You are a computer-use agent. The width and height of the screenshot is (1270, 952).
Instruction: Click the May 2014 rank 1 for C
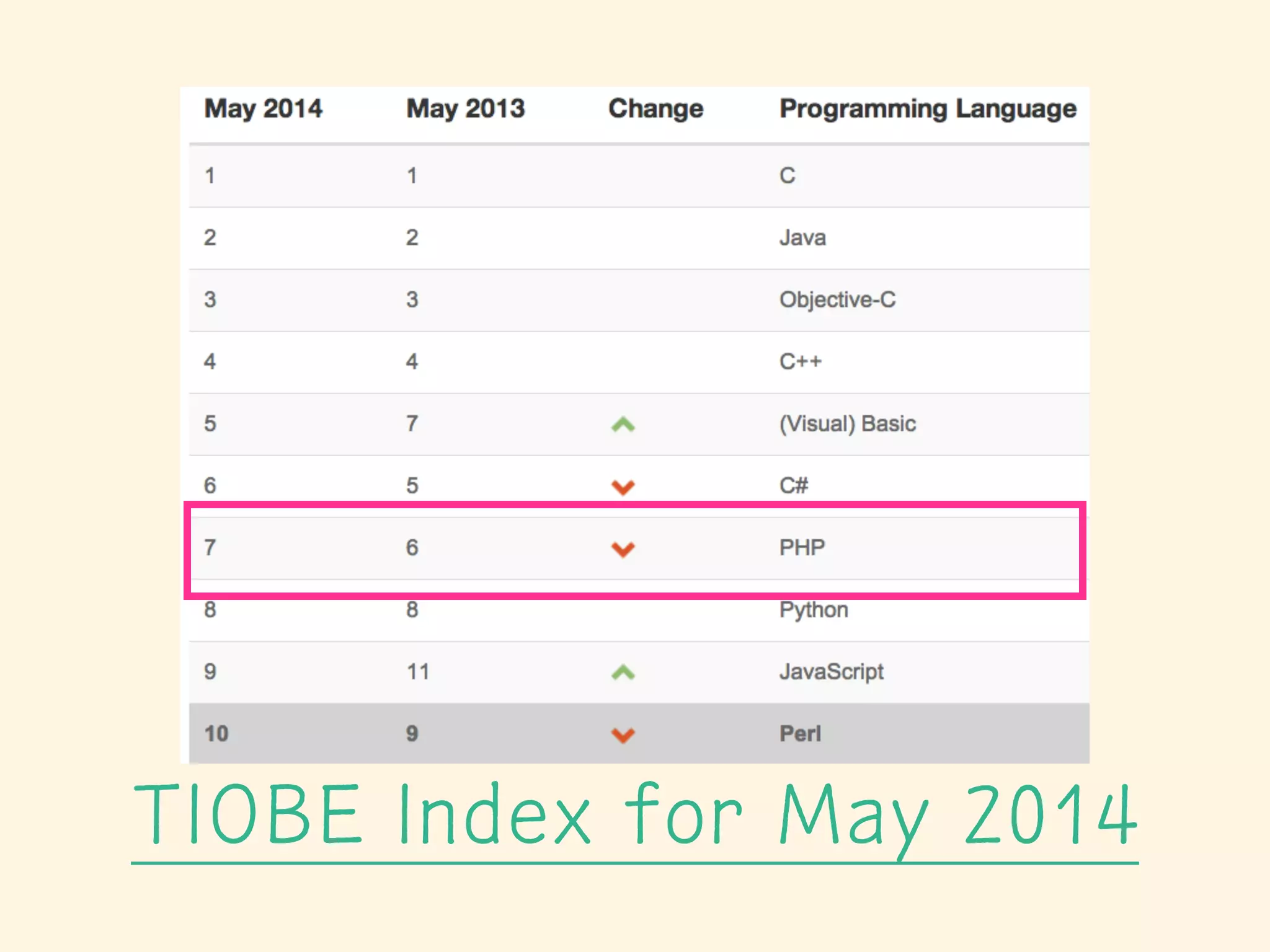[x=210, y=176]
